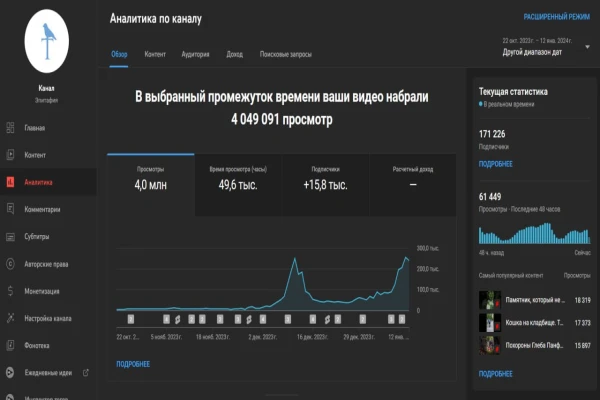Image resolution: width=600 pixels, height=400 pixels.
Task: Select the Время просмотра 49,6 тыс. card
Action: click(x=238, y=185)
